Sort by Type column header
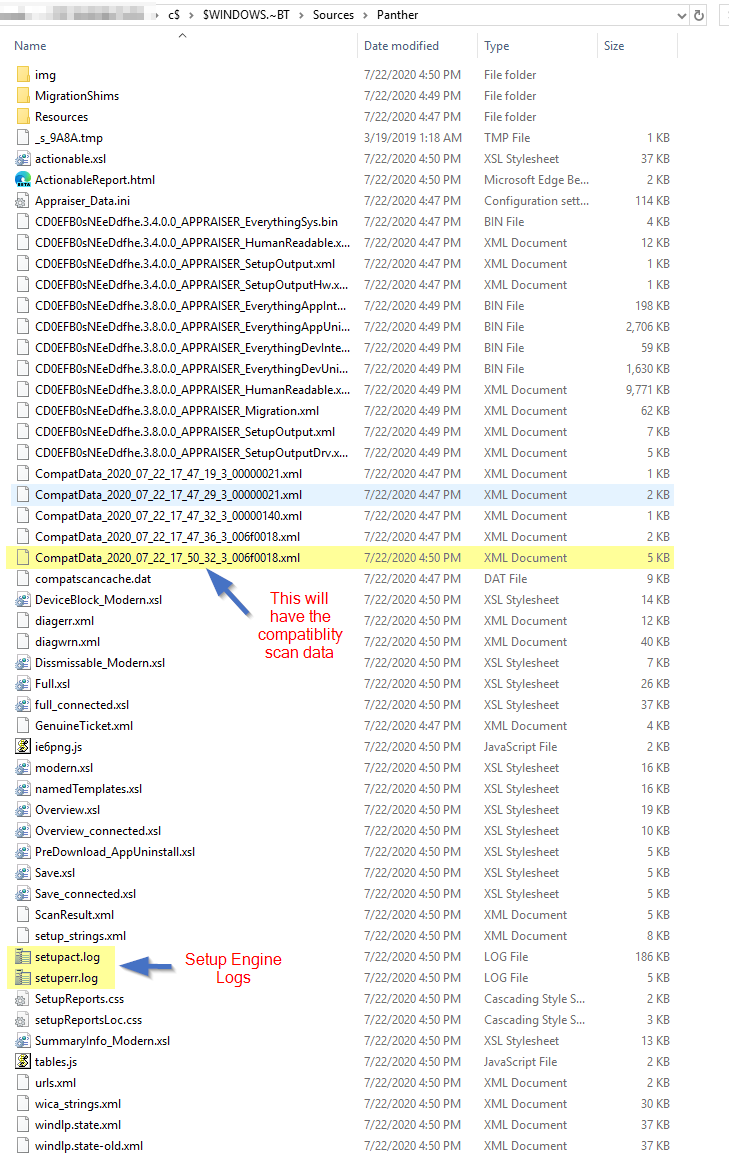Screen dimensions: 729x1166 496,46
